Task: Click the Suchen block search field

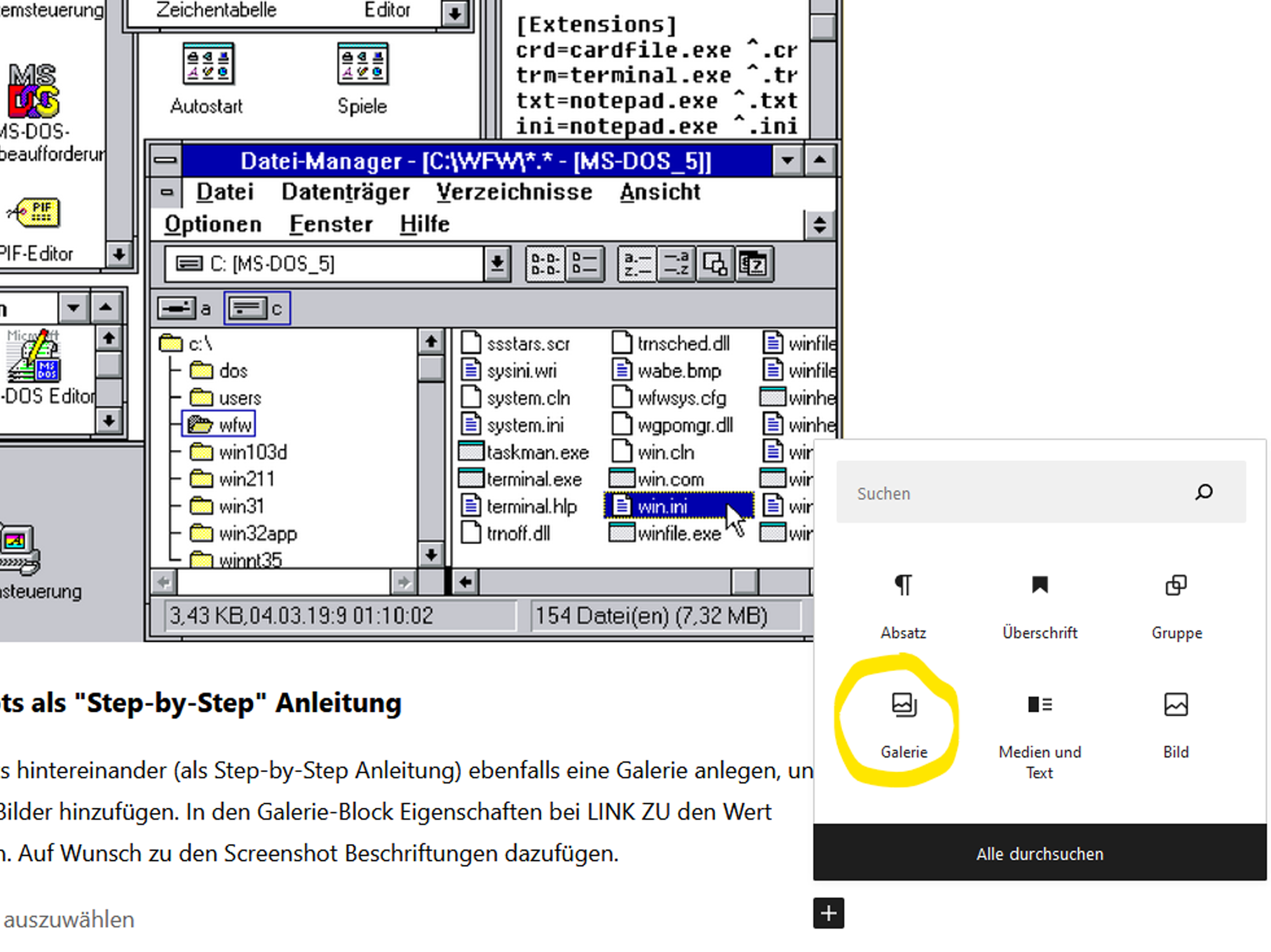Action: point(1041,493)
